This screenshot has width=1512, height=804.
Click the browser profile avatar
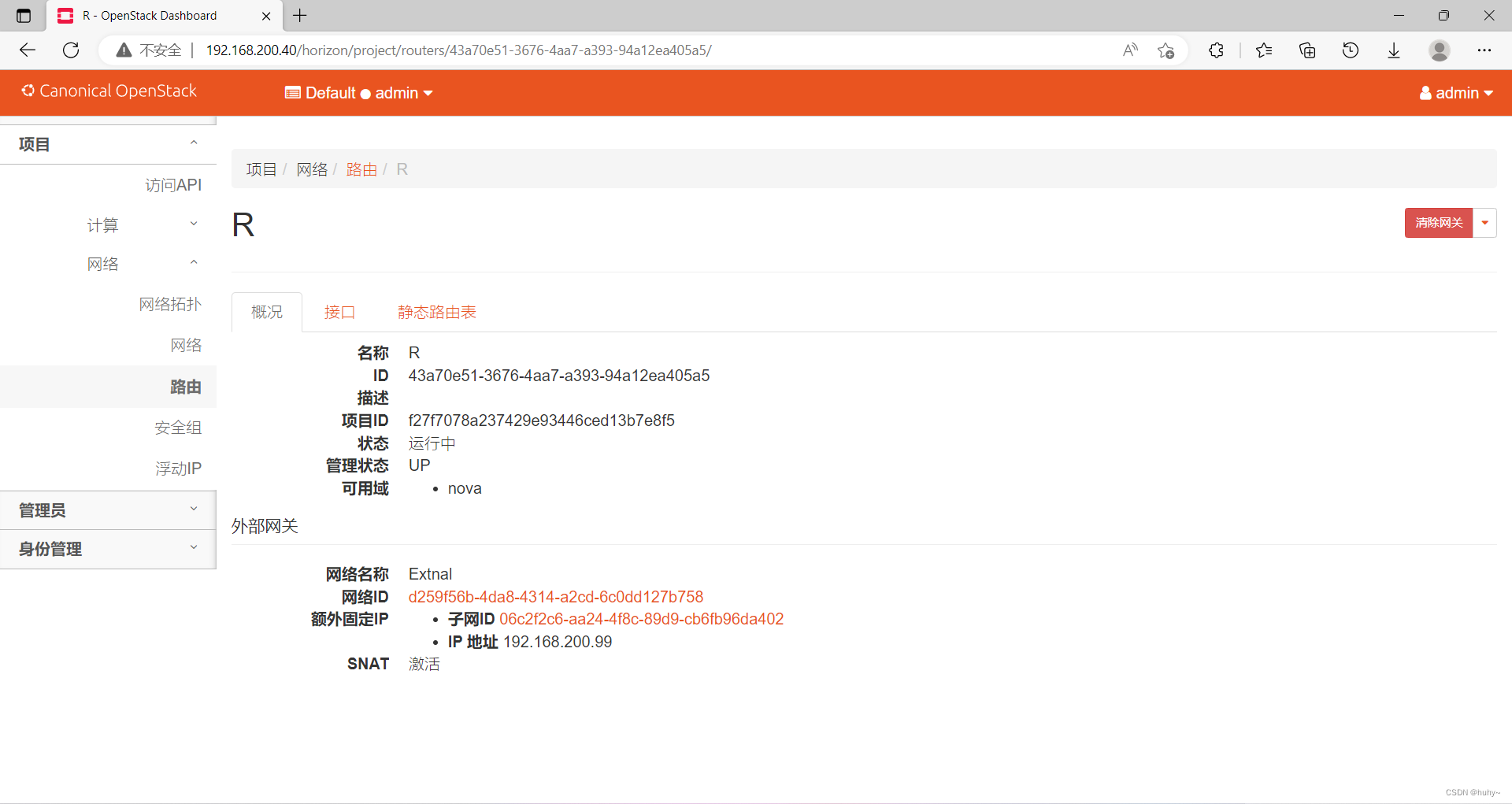click(1440, 50)
